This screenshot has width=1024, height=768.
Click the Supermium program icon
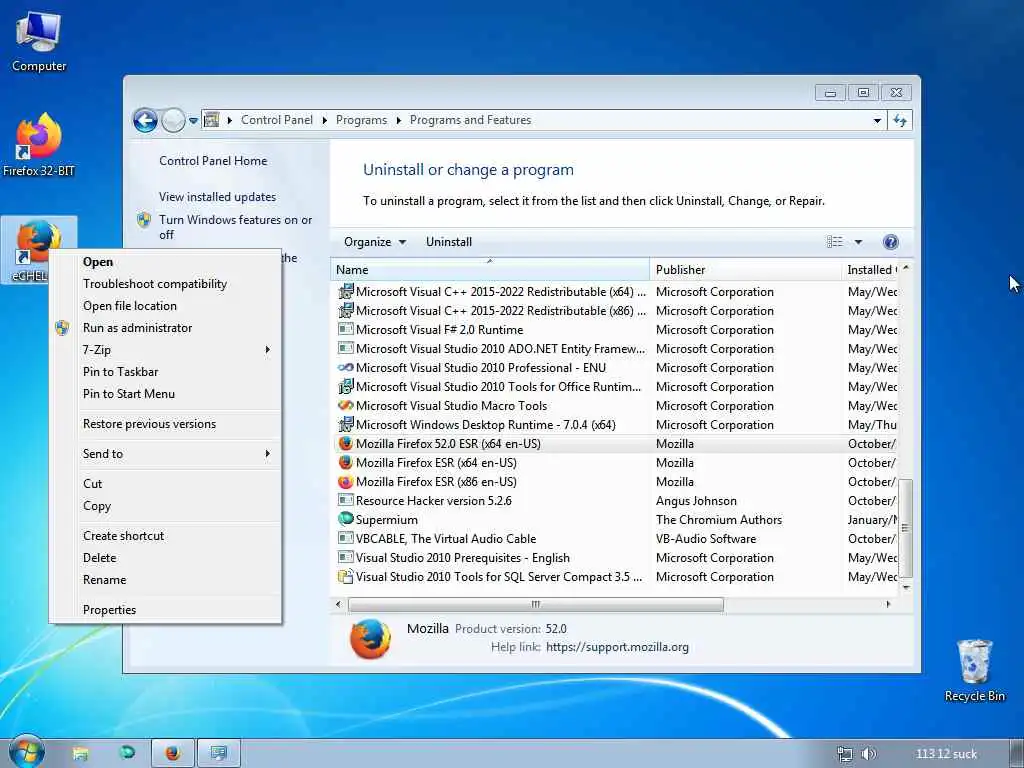(x=345, y=519)
